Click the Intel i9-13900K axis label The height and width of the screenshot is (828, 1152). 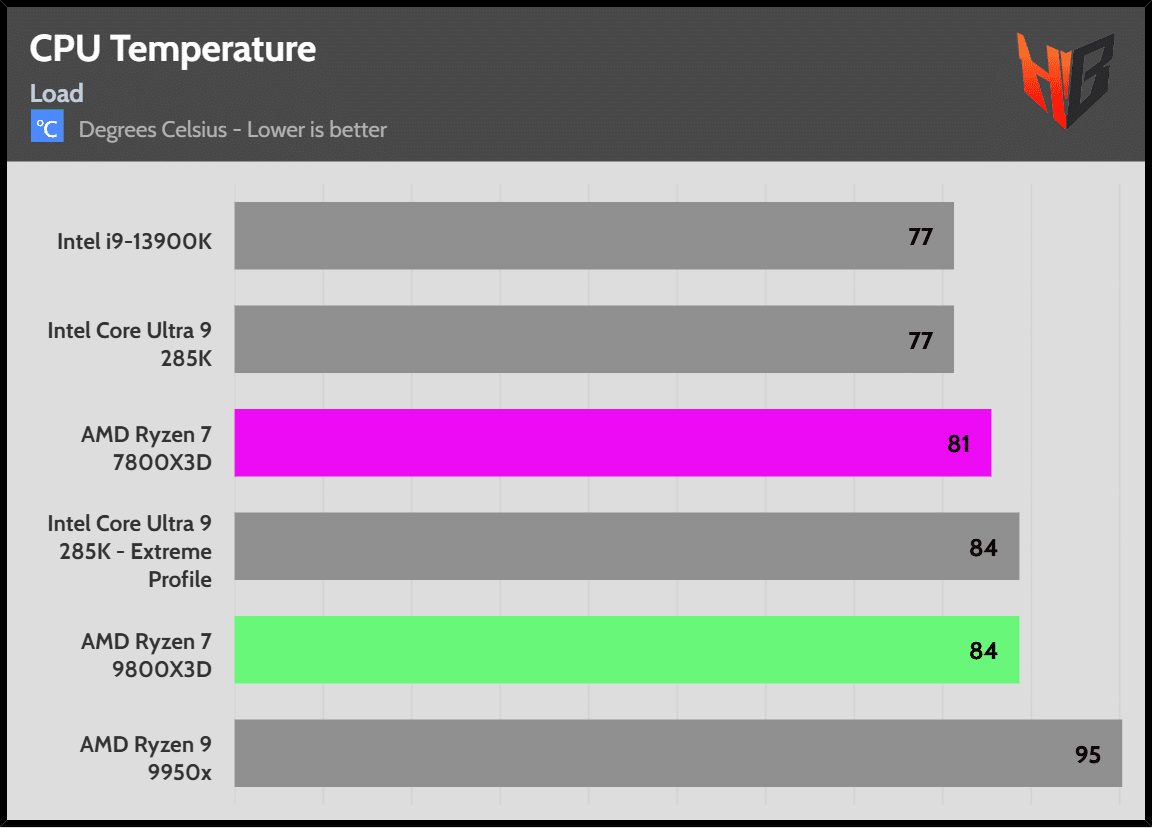tap(134, 240)
